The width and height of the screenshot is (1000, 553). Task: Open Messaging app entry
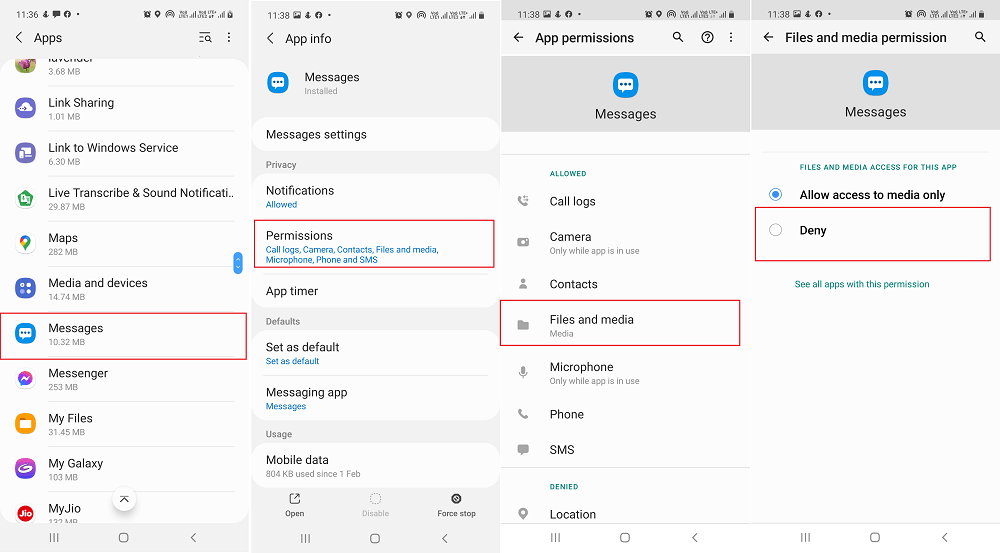(375, 399)
